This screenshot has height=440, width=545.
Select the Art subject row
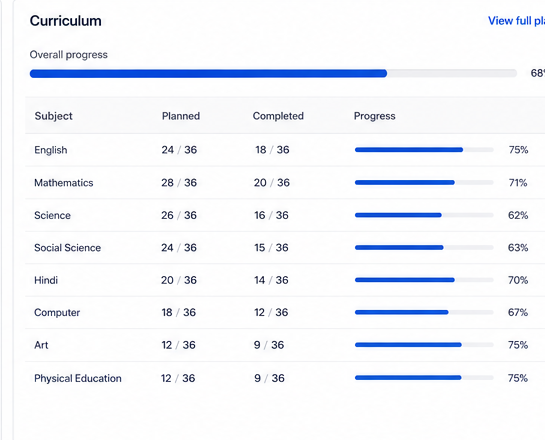[x=285, y=345]
